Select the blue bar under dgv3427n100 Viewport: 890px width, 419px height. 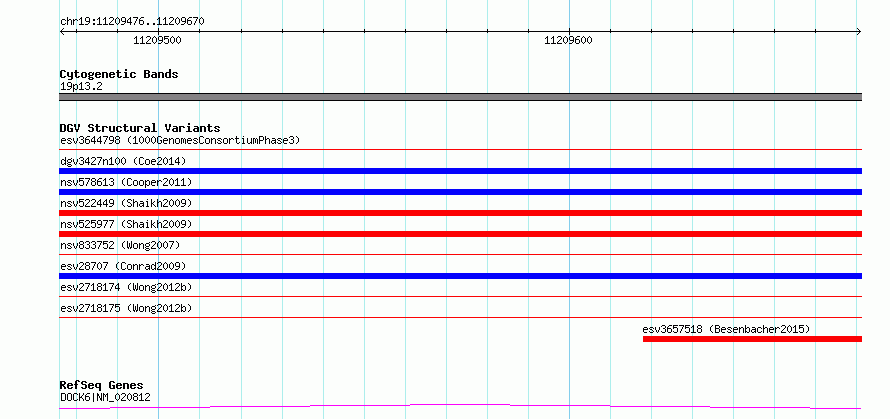(x=460, y=171)
